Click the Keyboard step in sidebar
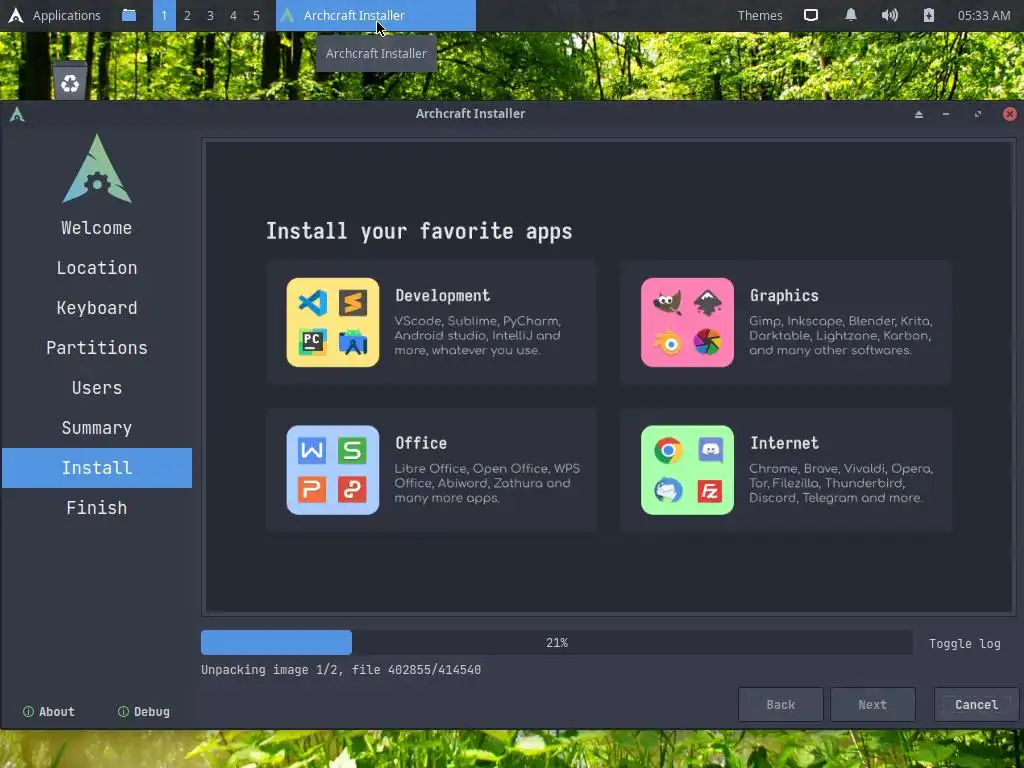 coord(97,308)
